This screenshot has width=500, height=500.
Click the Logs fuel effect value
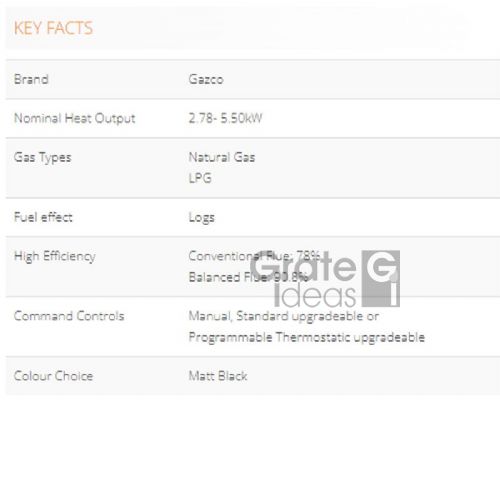pyautogui.click(x=202, y=218)
